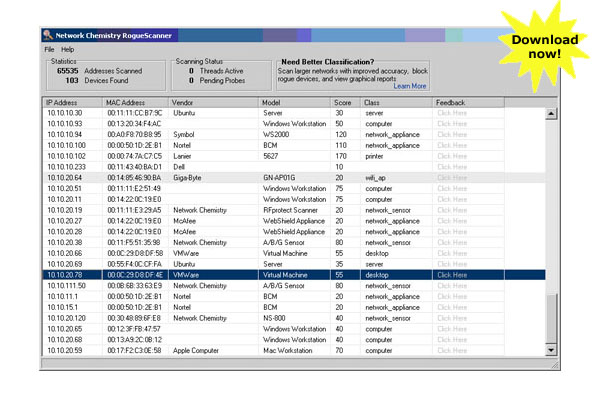This screenshot has height=397, width=600.
Task: Select the Symbol WS2000 network appliance row
Action: coord(294,134)
